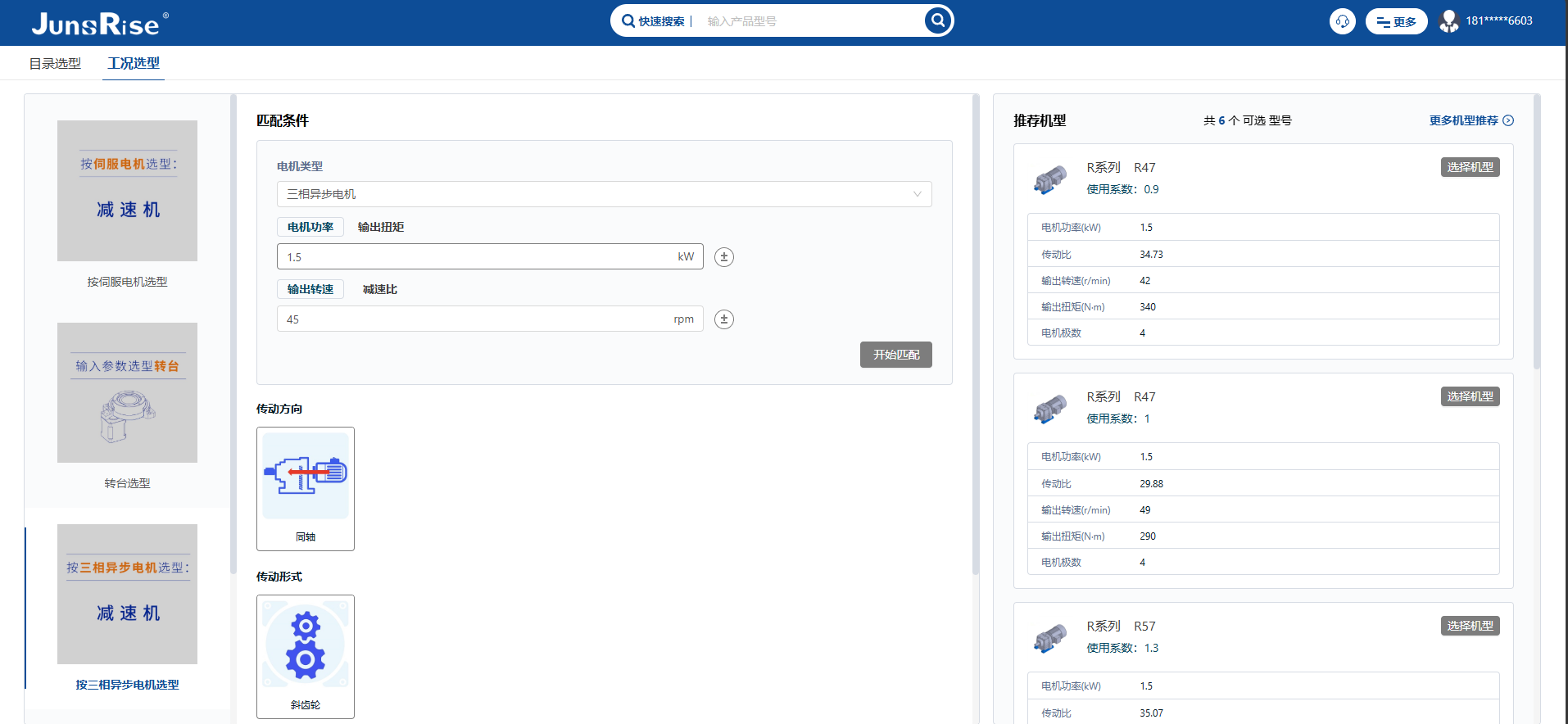Click the 转台选型 label

(x=127, y=483)
